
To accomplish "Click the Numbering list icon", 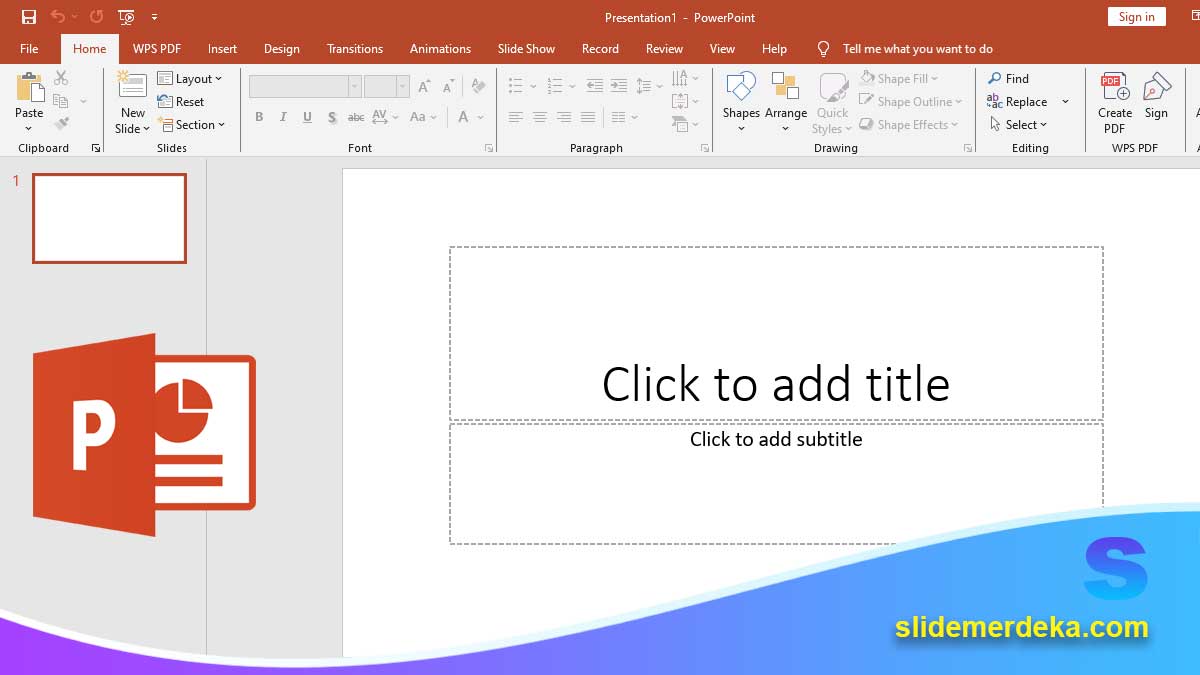I will 555,86.
